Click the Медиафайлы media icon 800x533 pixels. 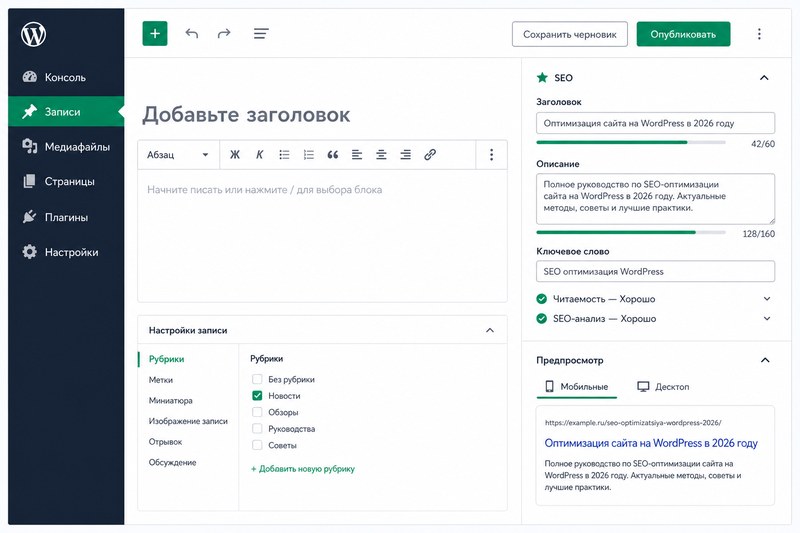(x=30, y=146)
